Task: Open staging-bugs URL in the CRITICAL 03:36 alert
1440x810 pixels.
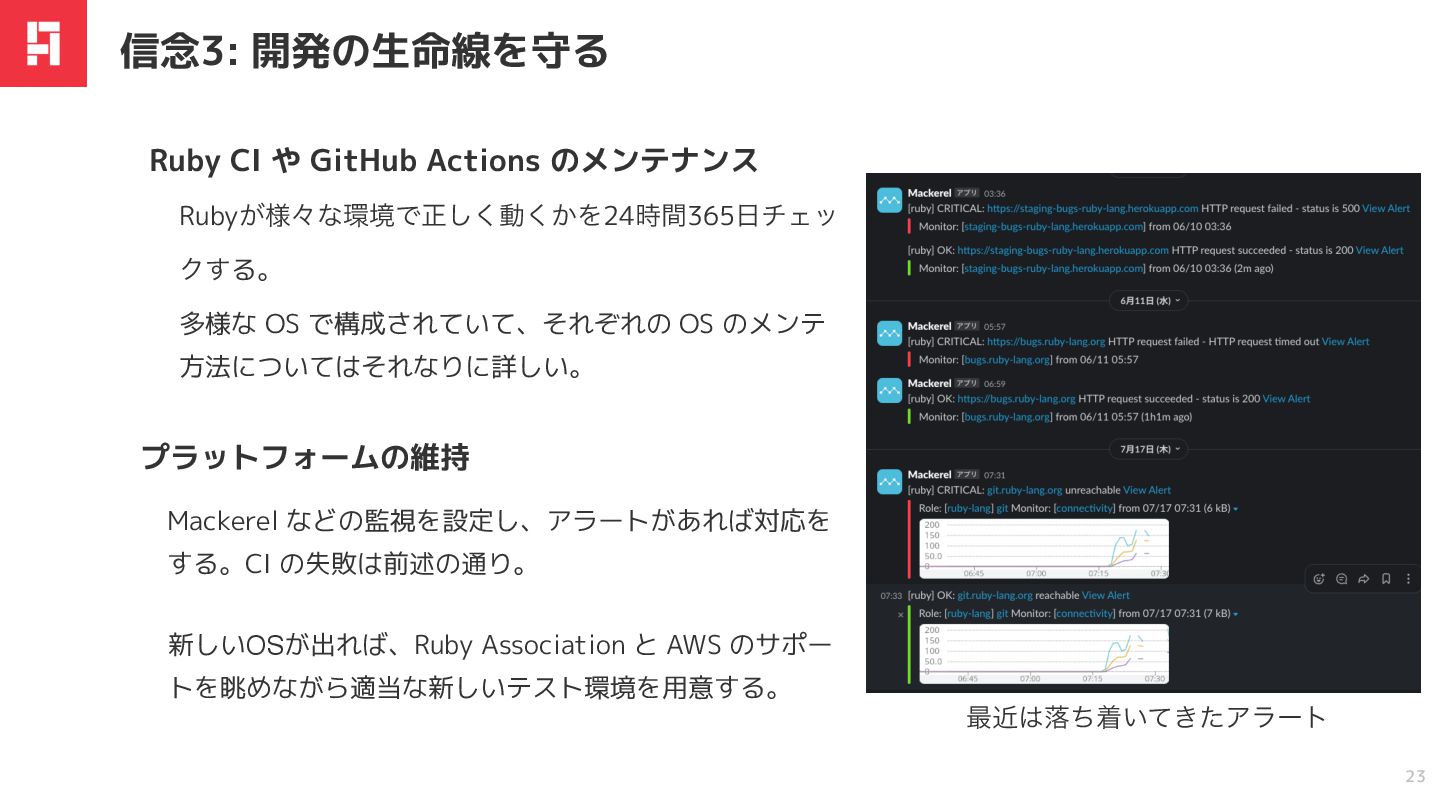Action: pyautogui.click(x=1092, y=208)
